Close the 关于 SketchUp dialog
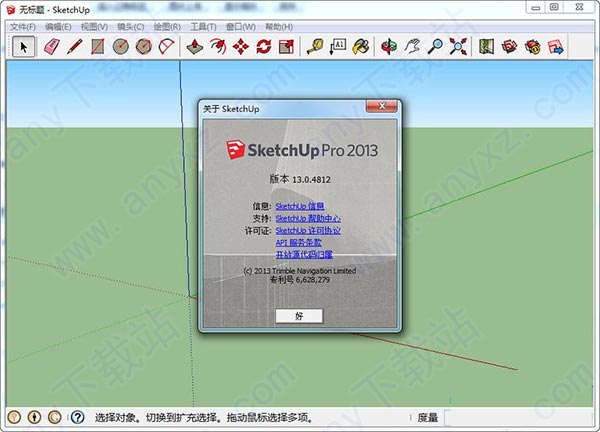This screenshot has width=600, height=432. pyautogui.click(x=381, y=106)
